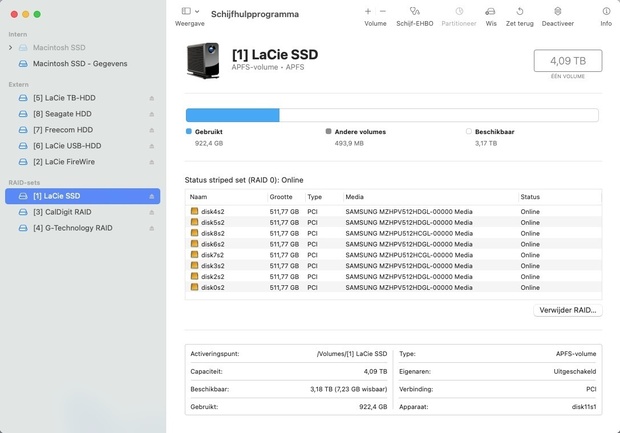Click the white Beschikbaar legend swatch

click(469, 131)
